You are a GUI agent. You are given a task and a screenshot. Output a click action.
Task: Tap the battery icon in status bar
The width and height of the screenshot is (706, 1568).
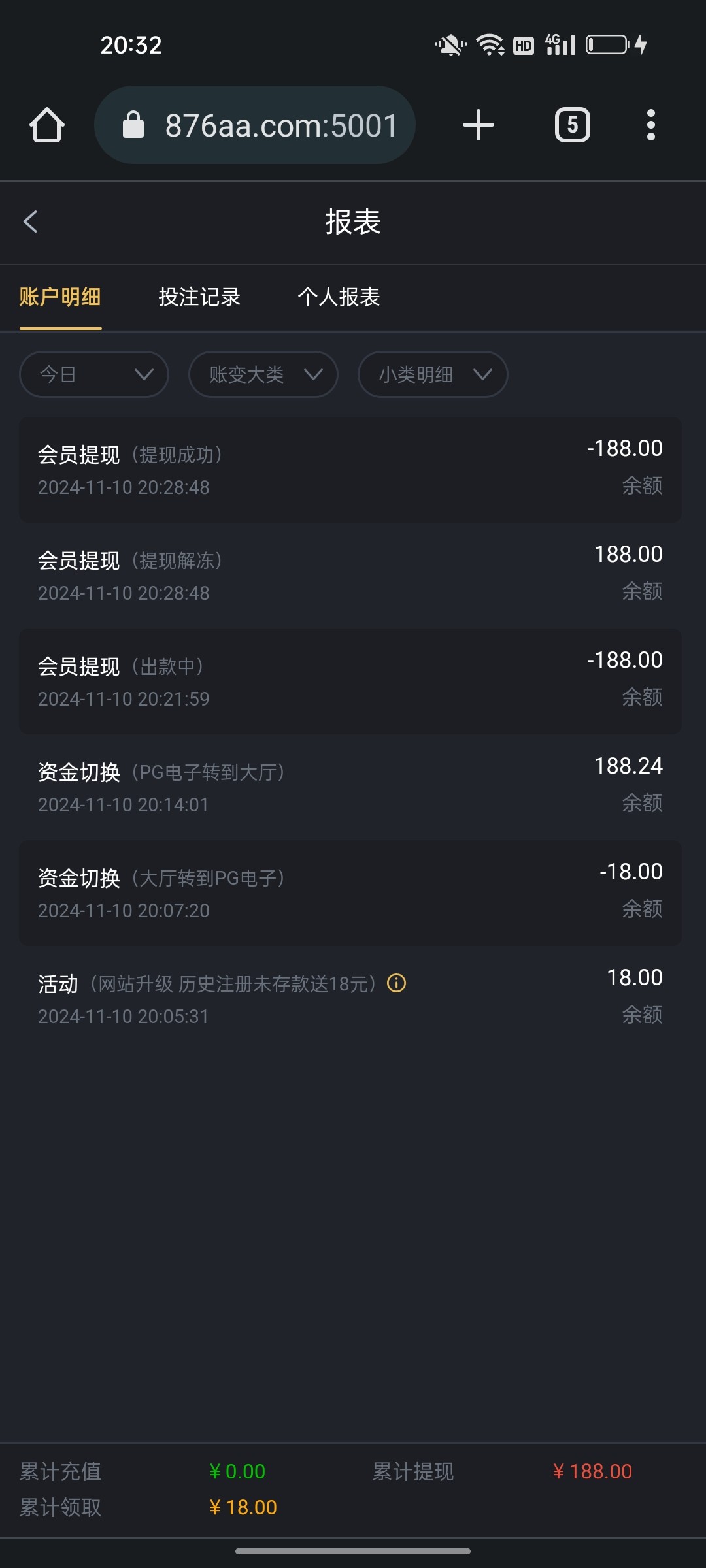click(x=607, y=45)
